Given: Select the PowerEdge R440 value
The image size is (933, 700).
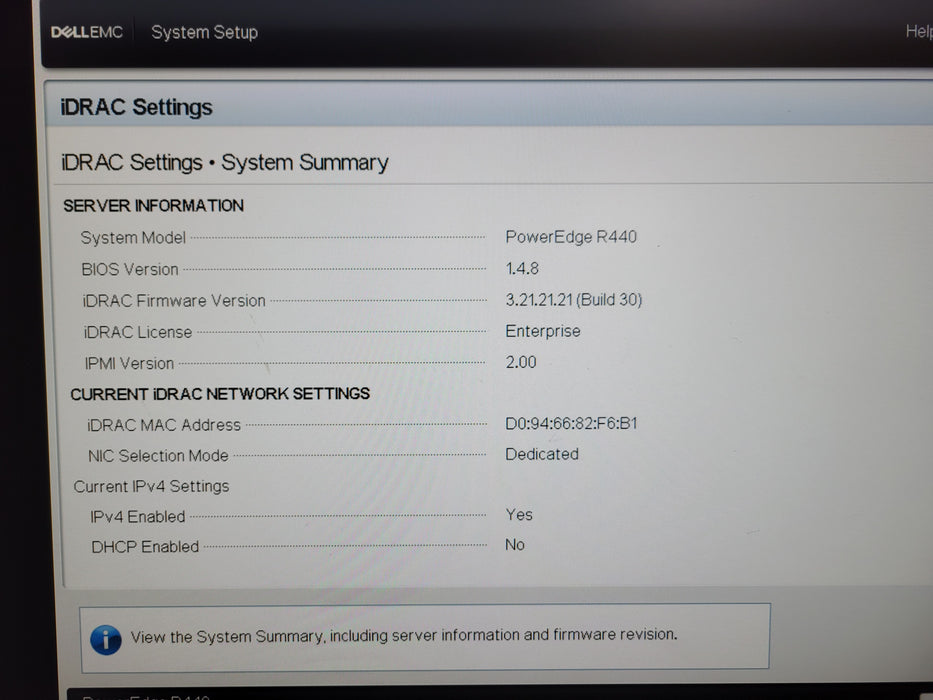Looking at the screenshot, I should 571,237.
